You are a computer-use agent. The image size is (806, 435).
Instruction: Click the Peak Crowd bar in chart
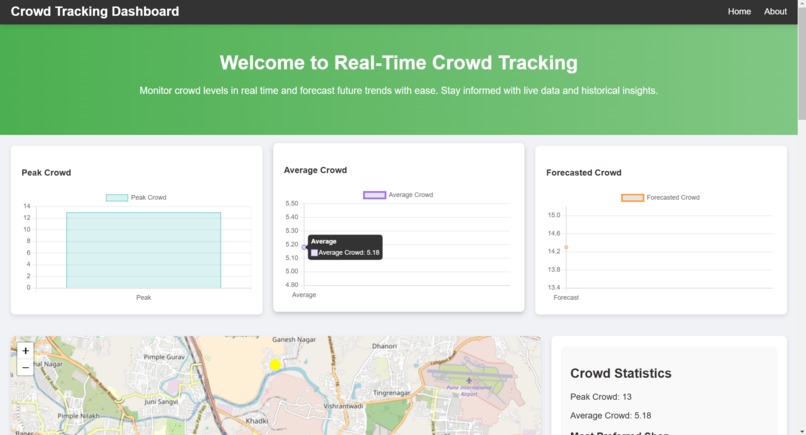(x=143, y=250)
